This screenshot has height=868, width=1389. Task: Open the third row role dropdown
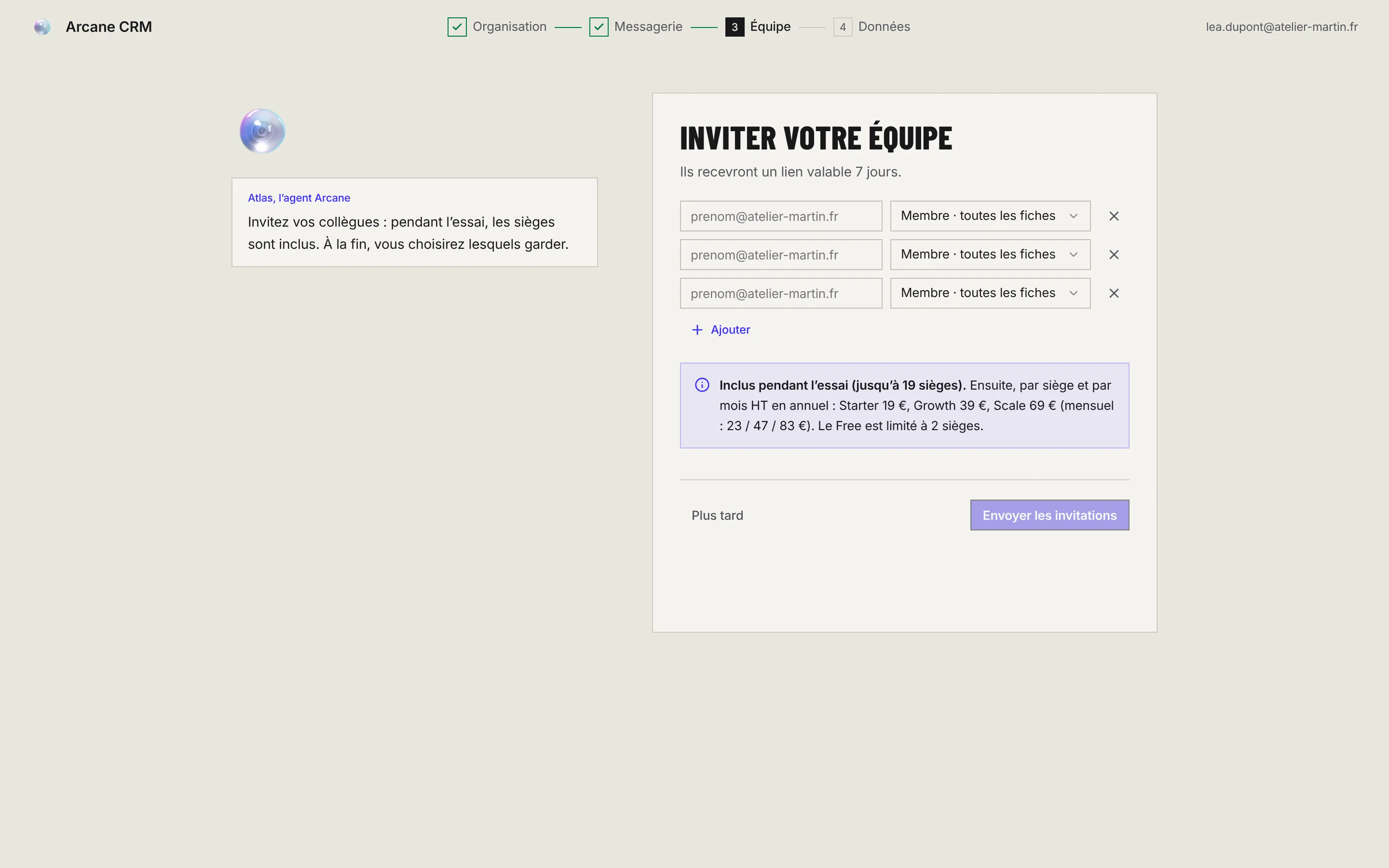990,293
